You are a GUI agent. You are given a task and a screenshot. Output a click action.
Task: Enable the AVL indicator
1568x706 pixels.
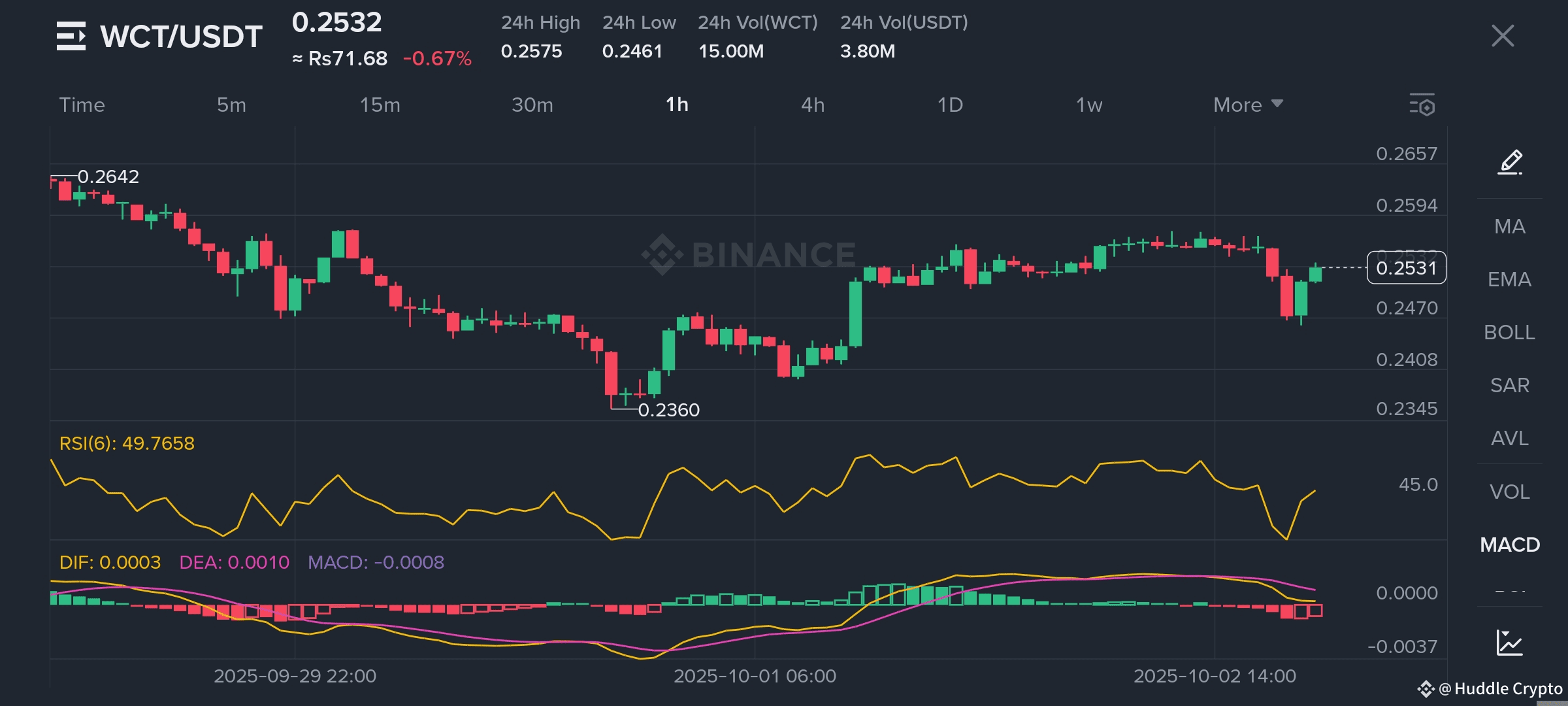tap(1509, 438)
